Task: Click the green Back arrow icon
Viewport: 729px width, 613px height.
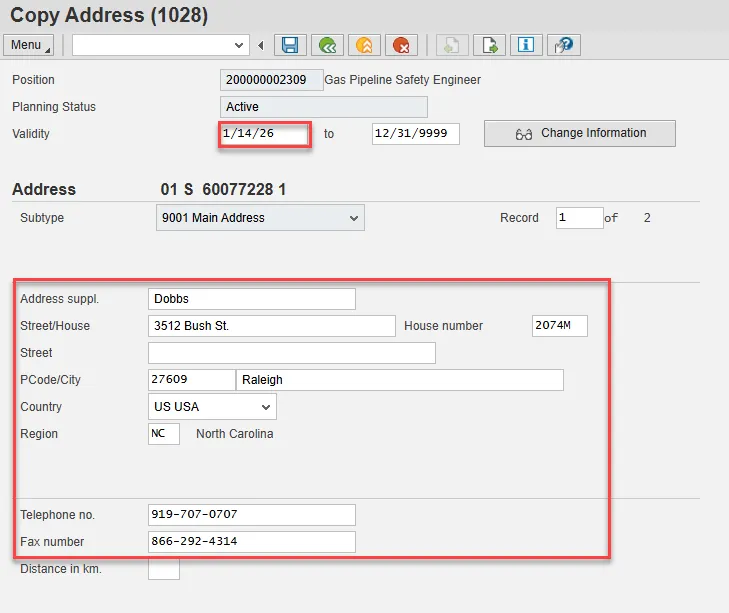Action: click(x=327, y=45)
